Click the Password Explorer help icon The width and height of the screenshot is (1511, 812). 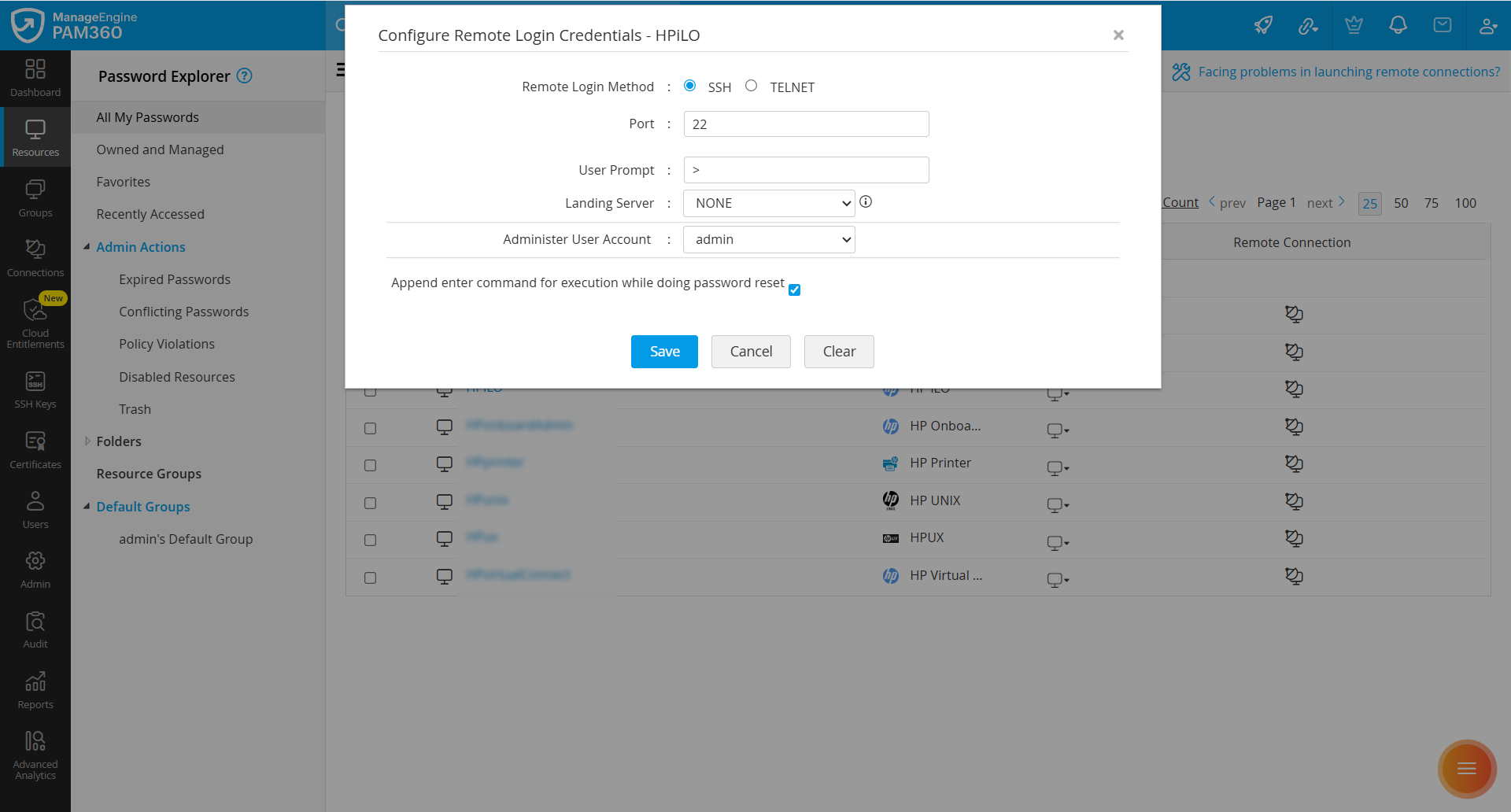tap(245, 76)
